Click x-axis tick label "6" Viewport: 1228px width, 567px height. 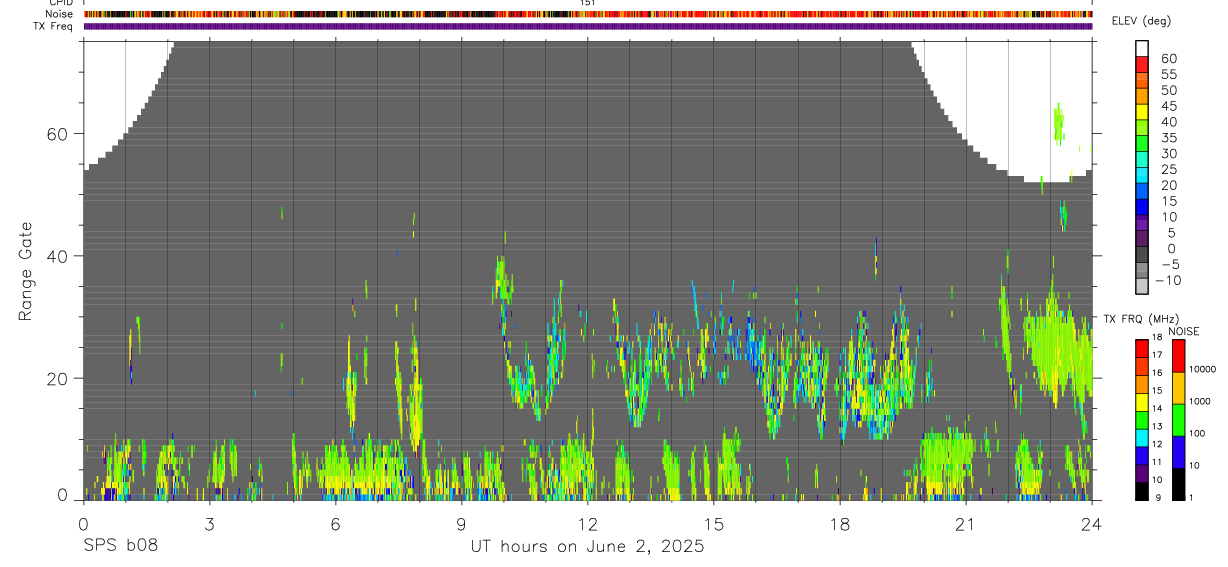[335, 523]
